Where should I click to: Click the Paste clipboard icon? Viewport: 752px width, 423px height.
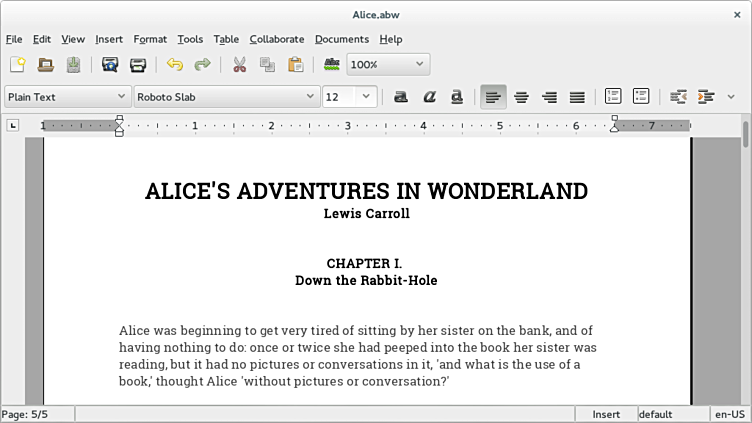tap(295, 65)
